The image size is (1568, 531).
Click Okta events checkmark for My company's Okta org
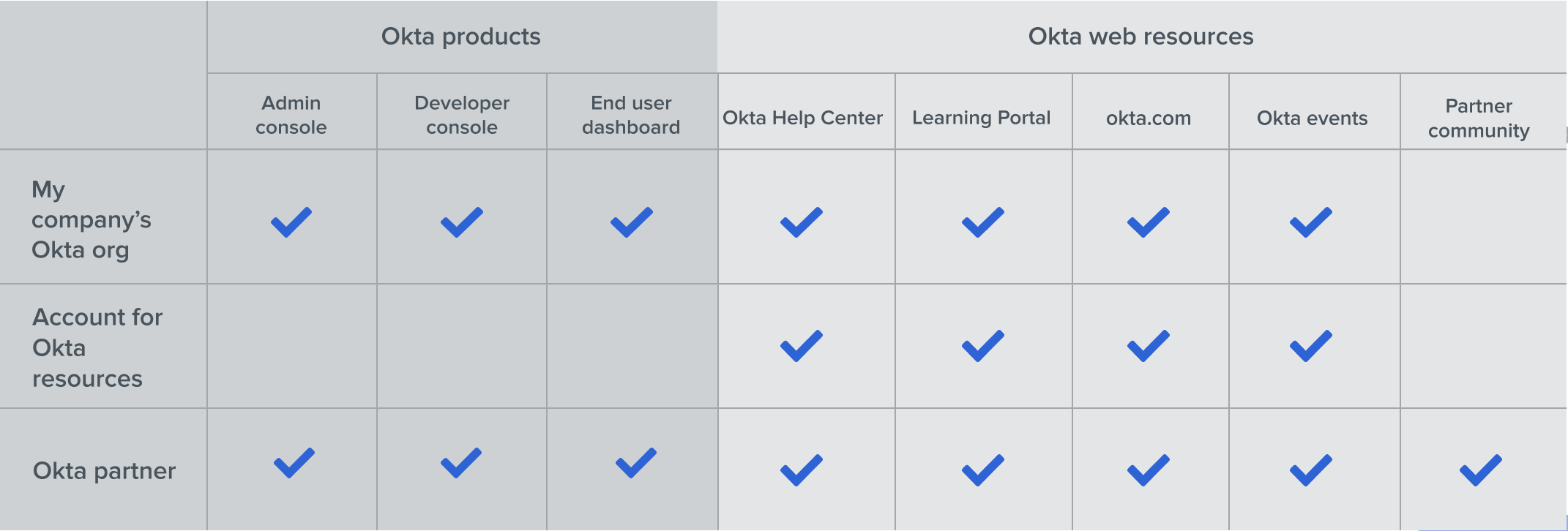point(1310,222)
